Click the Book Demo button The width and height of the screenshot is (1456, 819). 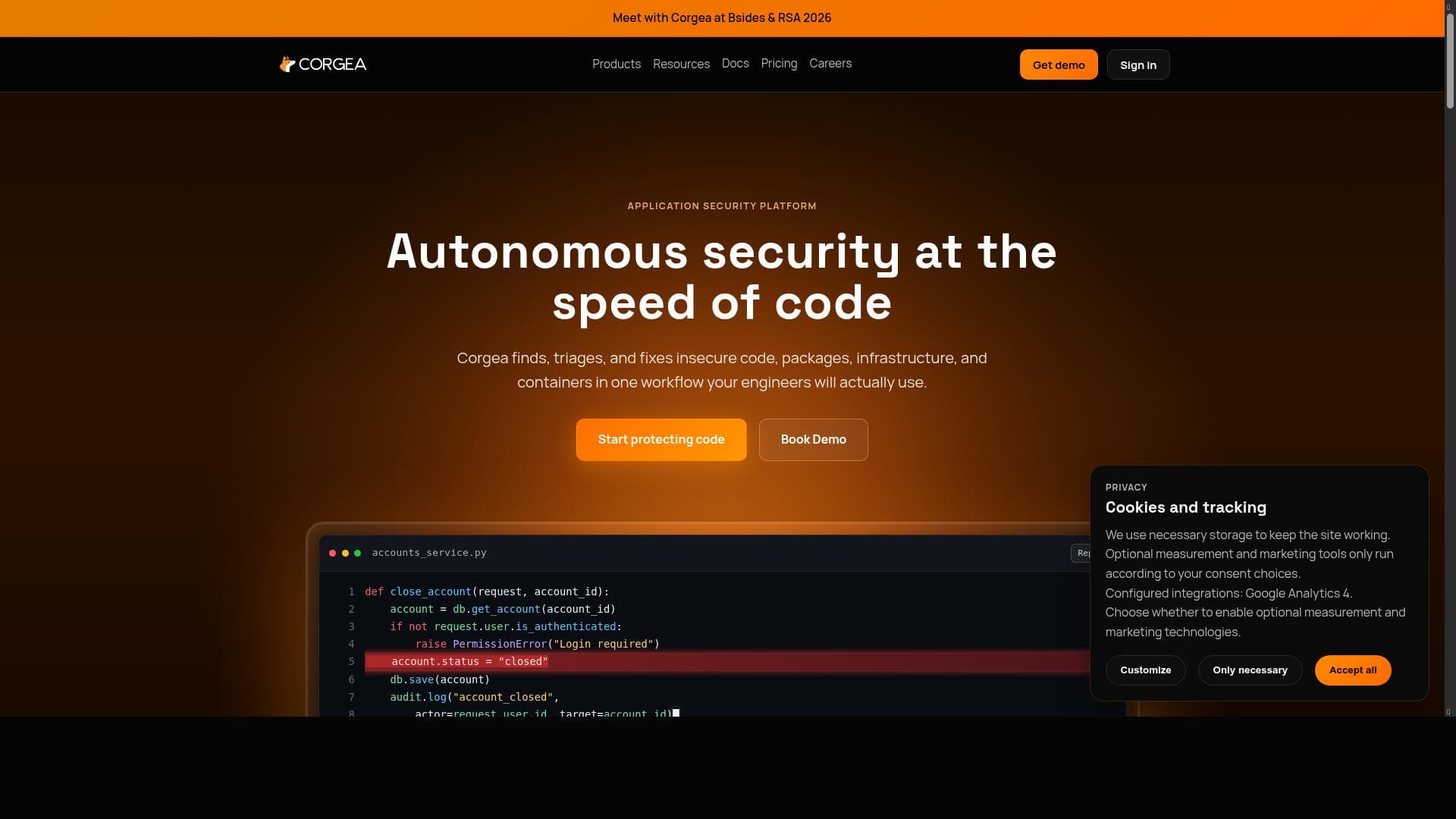pyautogui.click(x=813, y=440)
